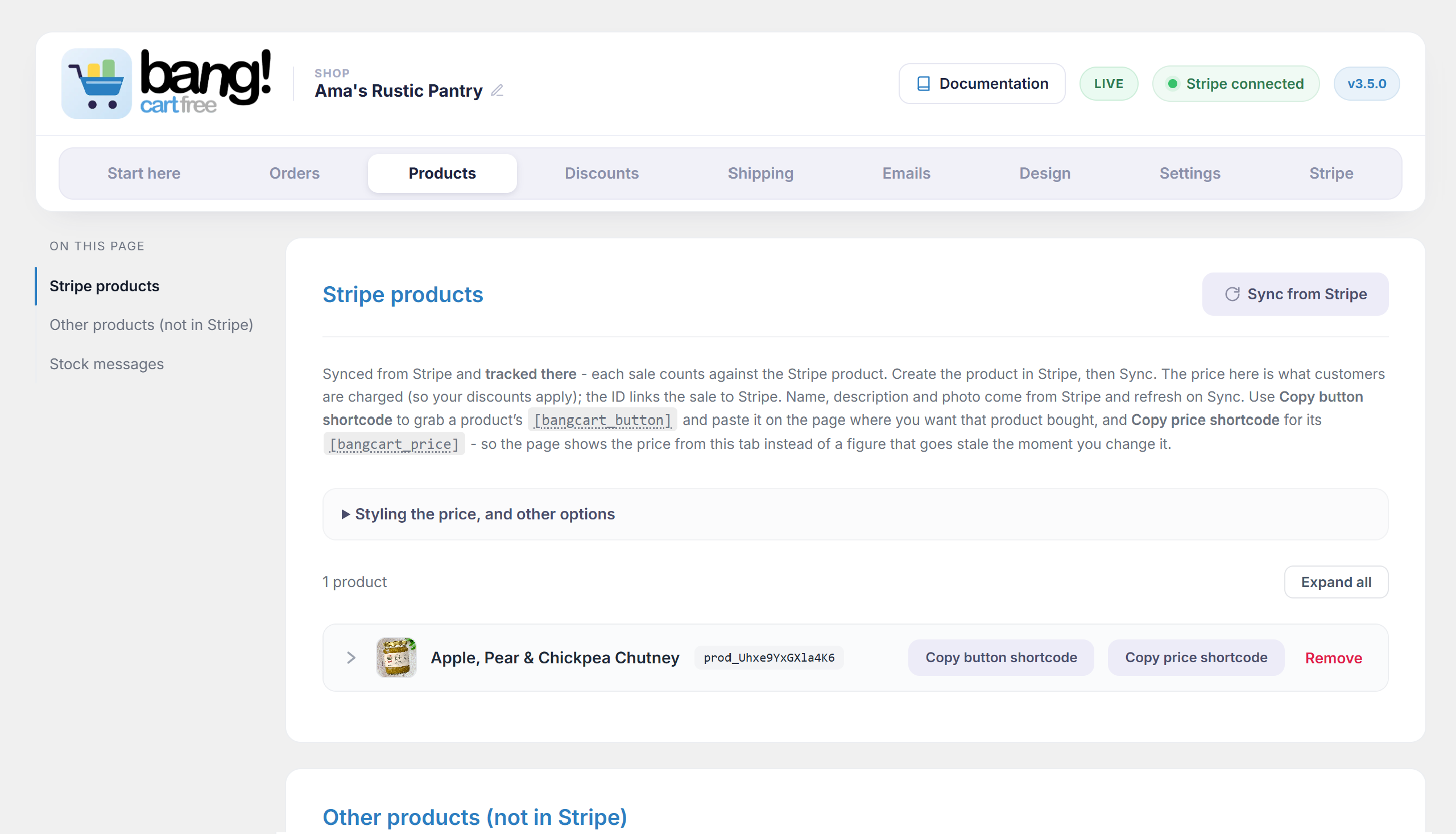The width and height of the screenshot is (1456, 834).
Task: Edit shop name with pencil icon
Action: point(497,90)
